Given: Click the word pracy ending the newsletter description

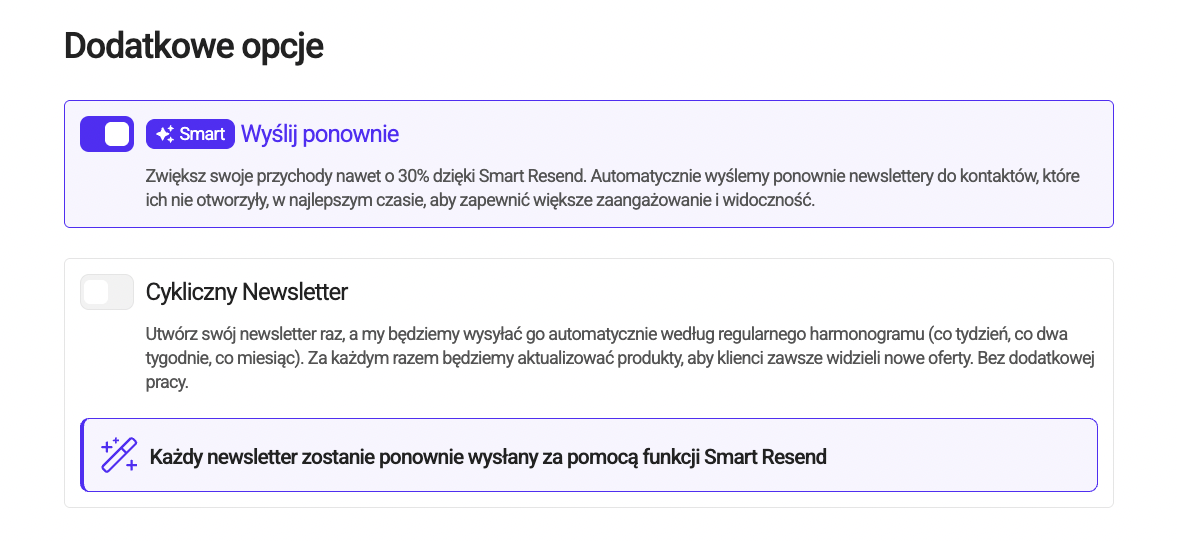Looking at the screenshot, I should pyautogui.click(x=167, y=383).
